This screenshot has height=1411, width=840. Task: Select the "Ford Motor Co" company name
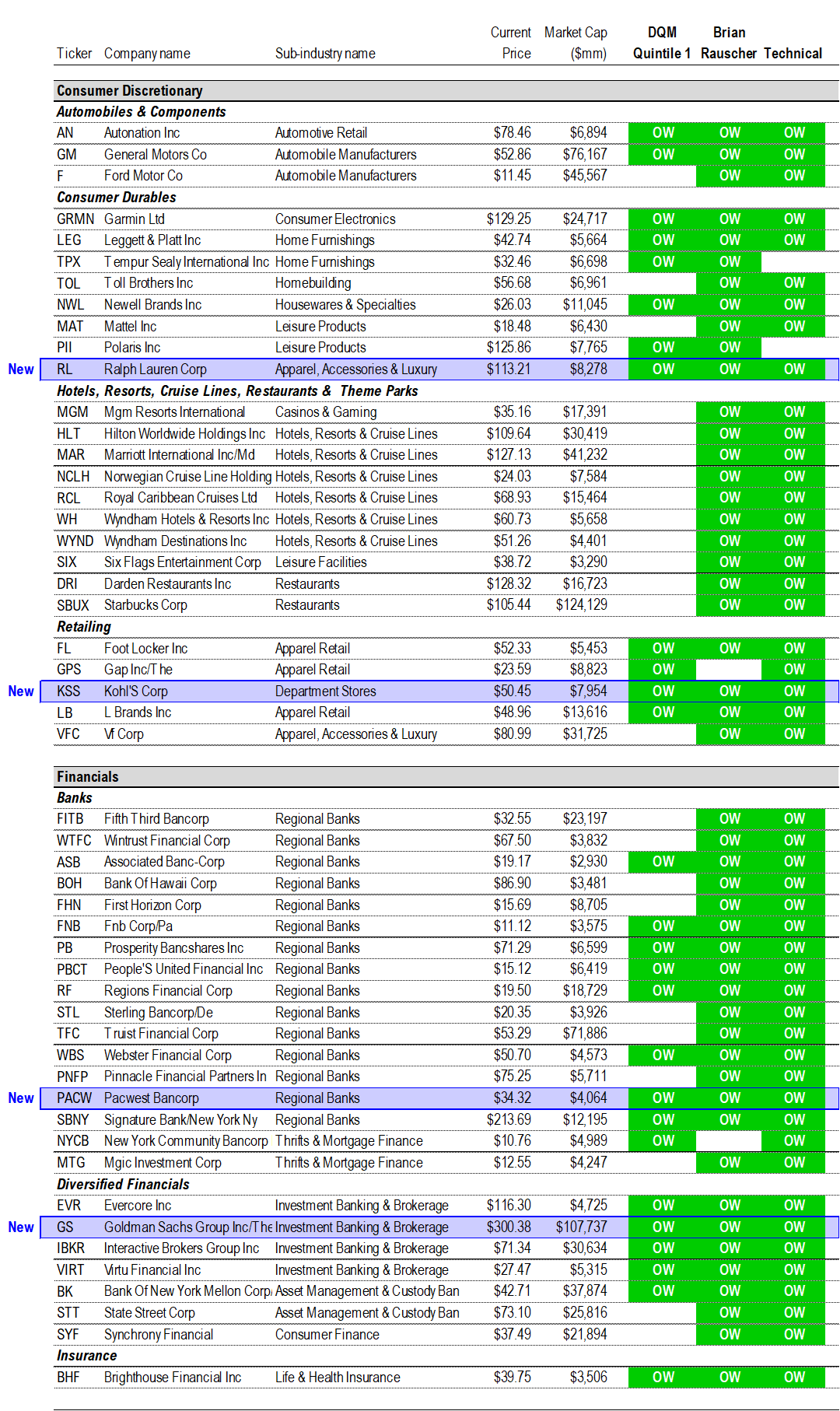coord(143,176)
